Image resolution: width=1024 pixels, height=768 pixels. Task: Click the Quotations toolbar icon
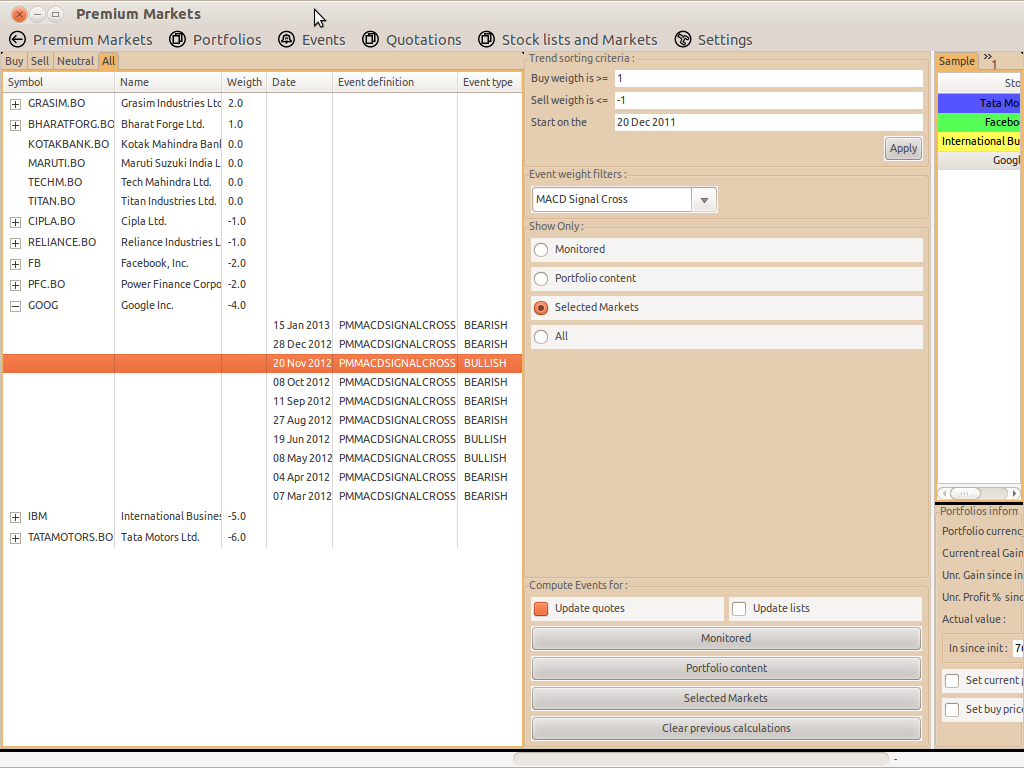[370, 40]
